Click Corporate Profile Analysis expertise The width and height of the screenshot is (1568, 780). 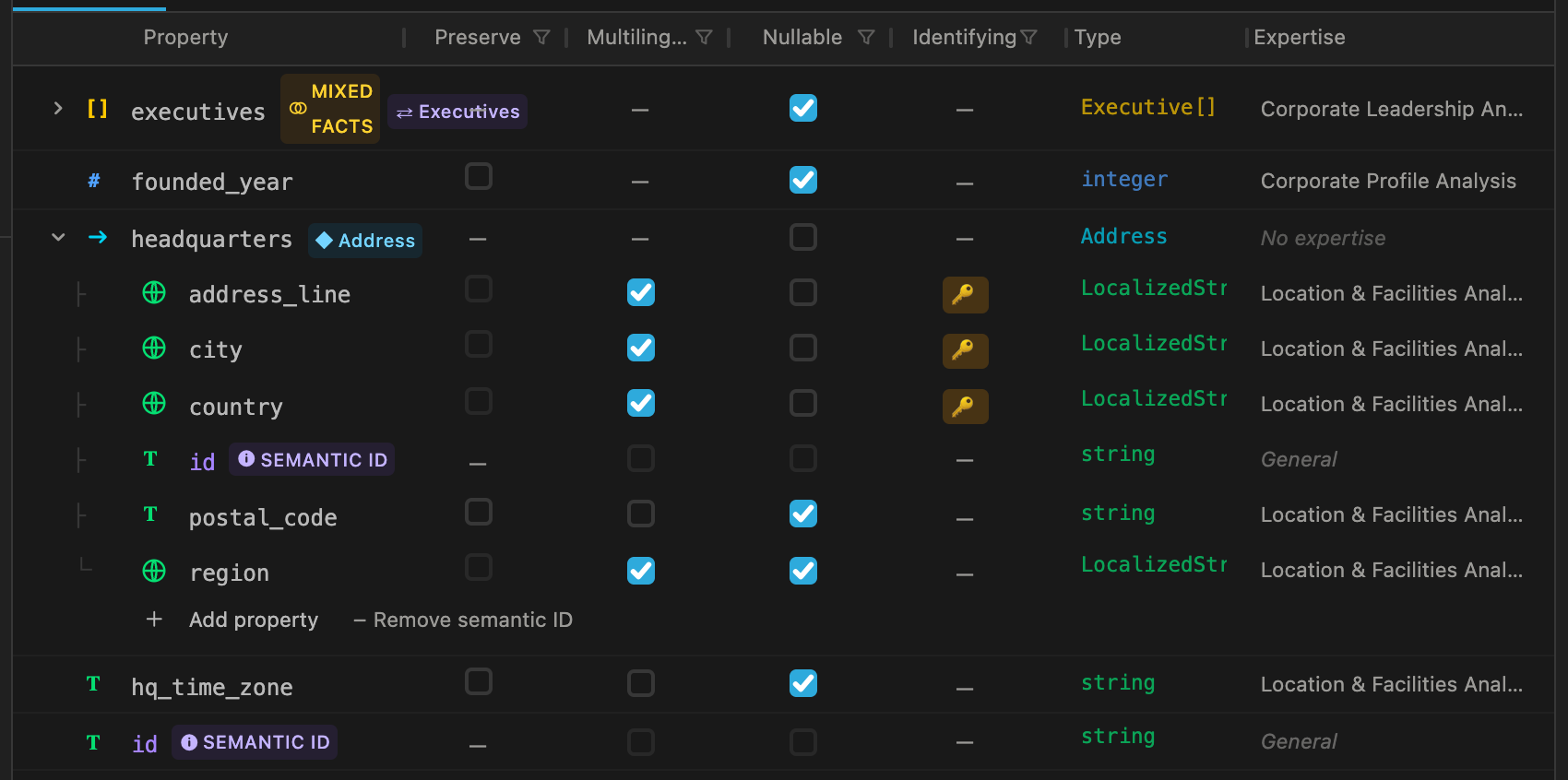click(x=1388, y=181)
